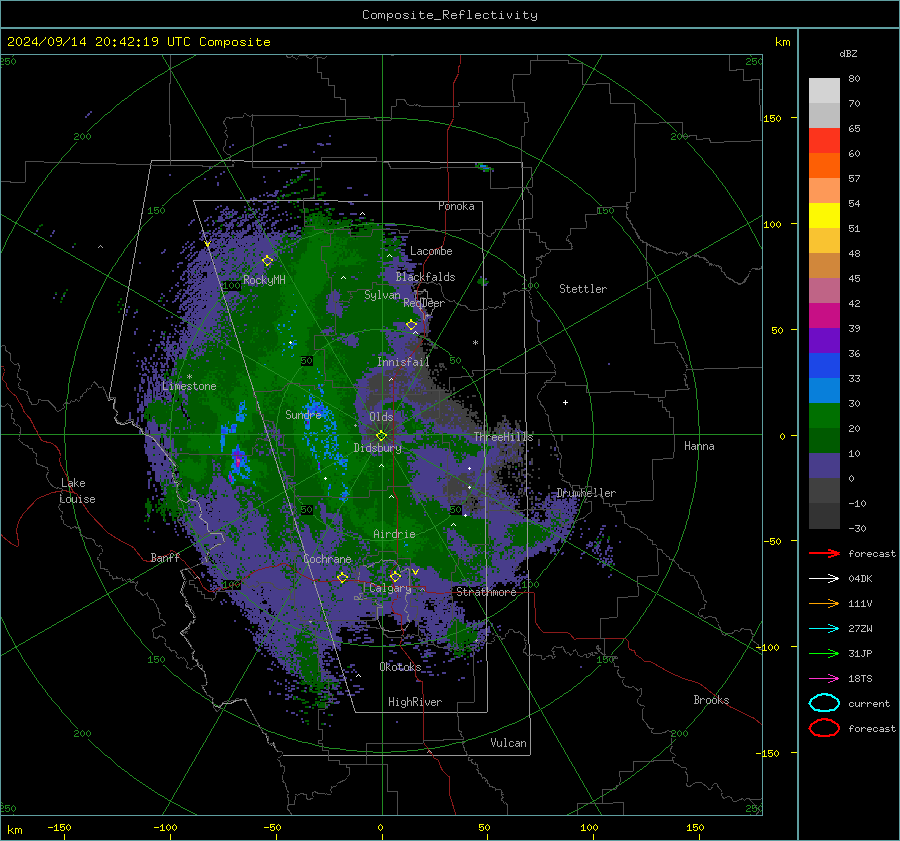Click the yellow diamond marker below Cochrane
Image resolution: width=900 pixels, height=841 pixels.
coord(342,577)
